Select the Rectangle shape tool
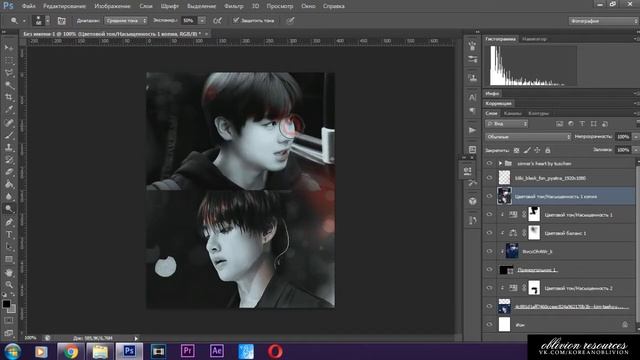This screenshot has height=360, width=640. 9,260
